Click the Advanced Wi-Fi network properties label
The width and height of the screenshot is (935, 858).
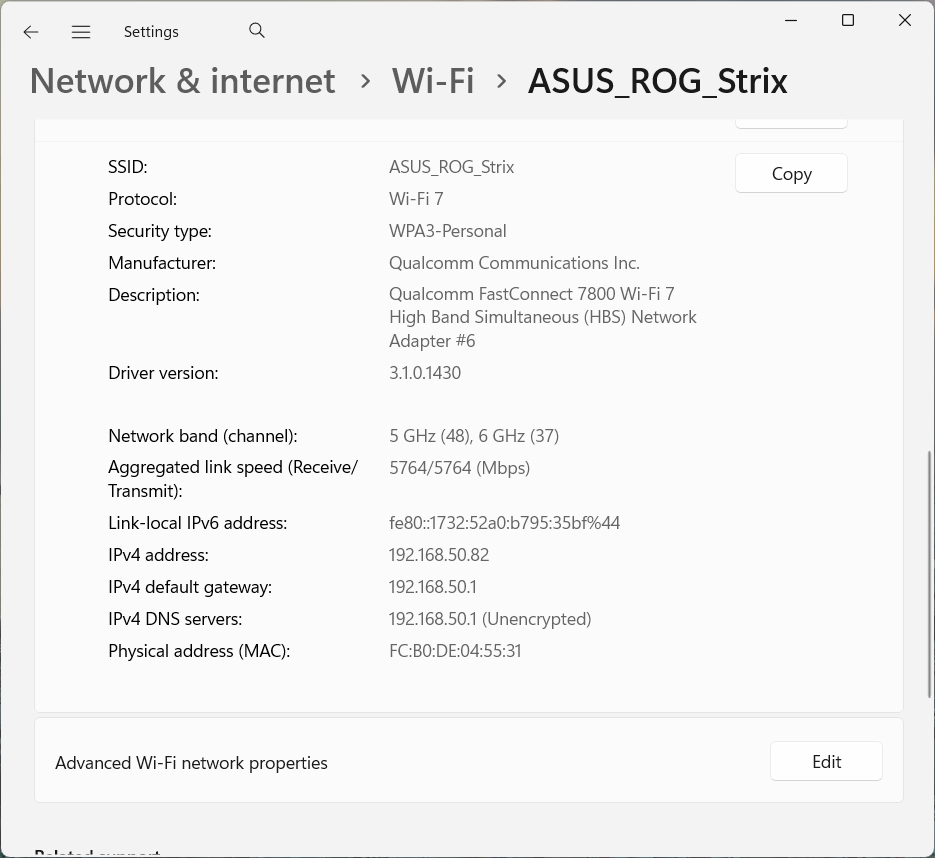(191, 763)
